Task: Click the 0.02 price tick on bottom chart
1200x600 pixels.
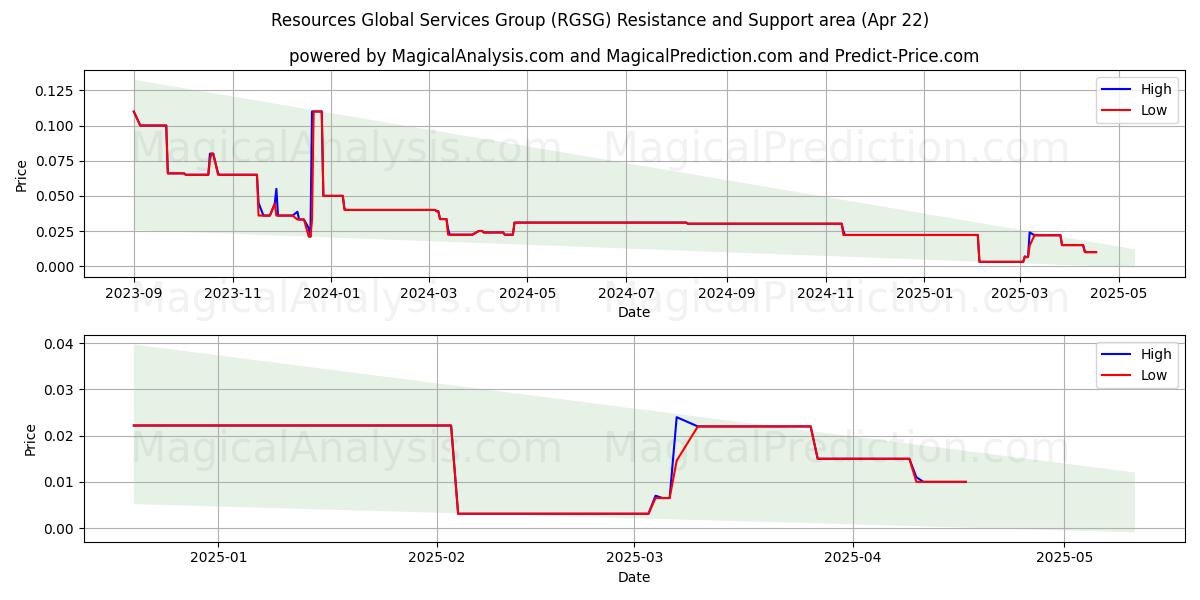Action: click(x=60, y=436)
